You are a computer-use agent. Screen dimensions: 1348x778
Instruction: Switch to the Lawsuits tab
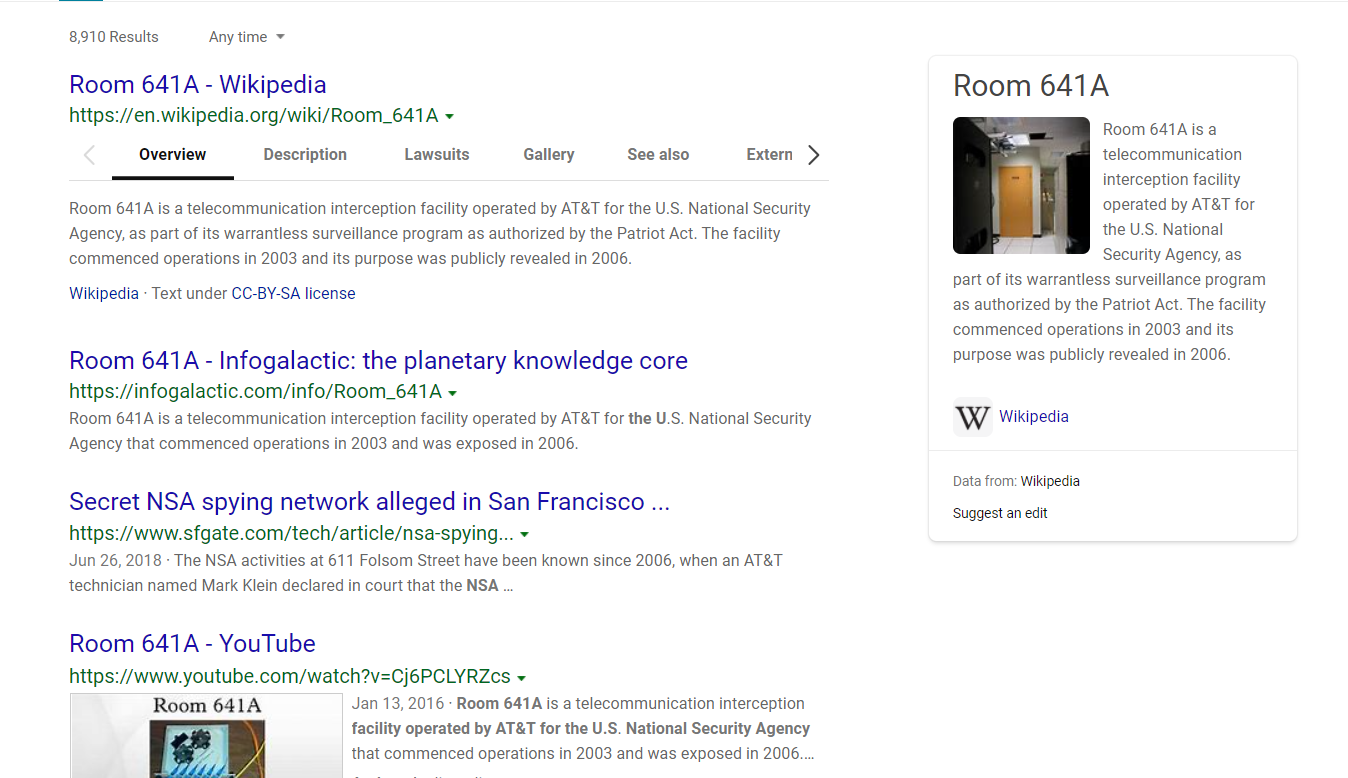(436, 154)
